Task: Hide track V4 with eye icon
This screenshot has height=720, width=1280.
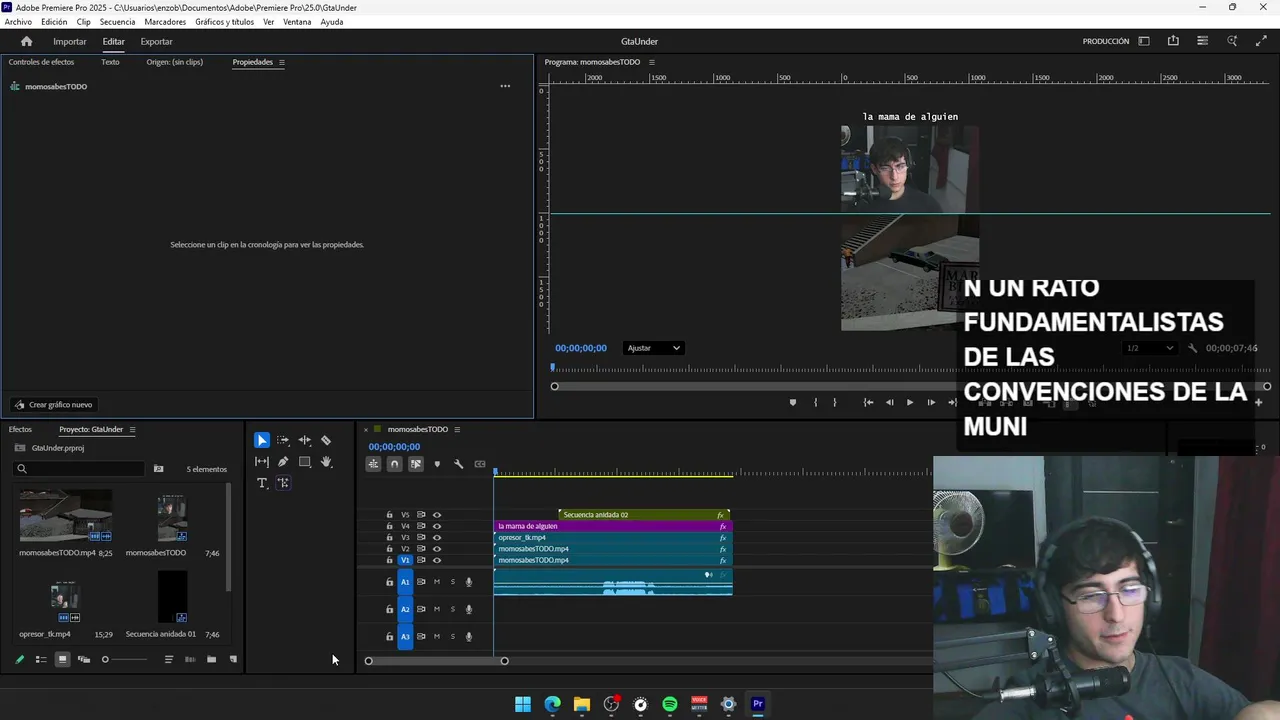Action: pos(437,526)
